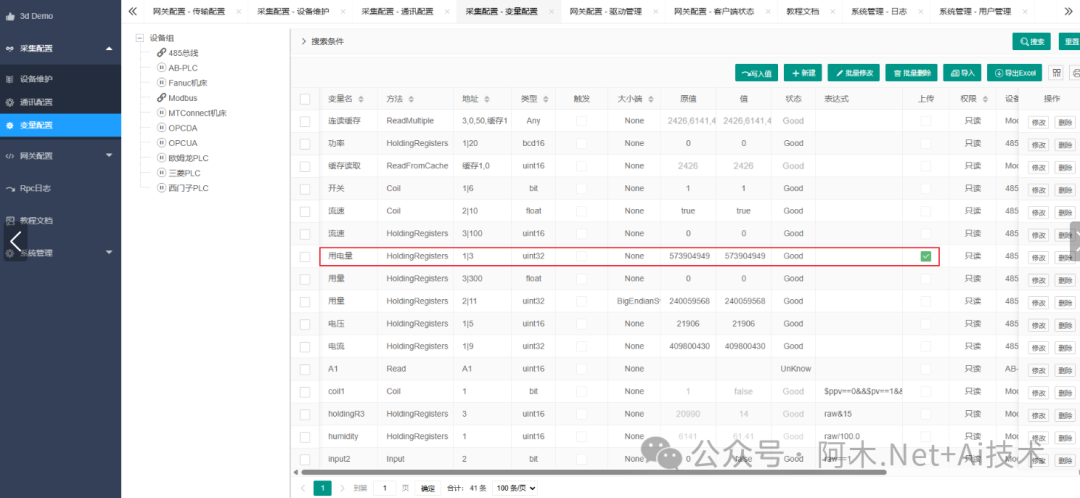Uncheck the 上传 checkbox in 用电量 row
1080x498 pixels.
926,256
